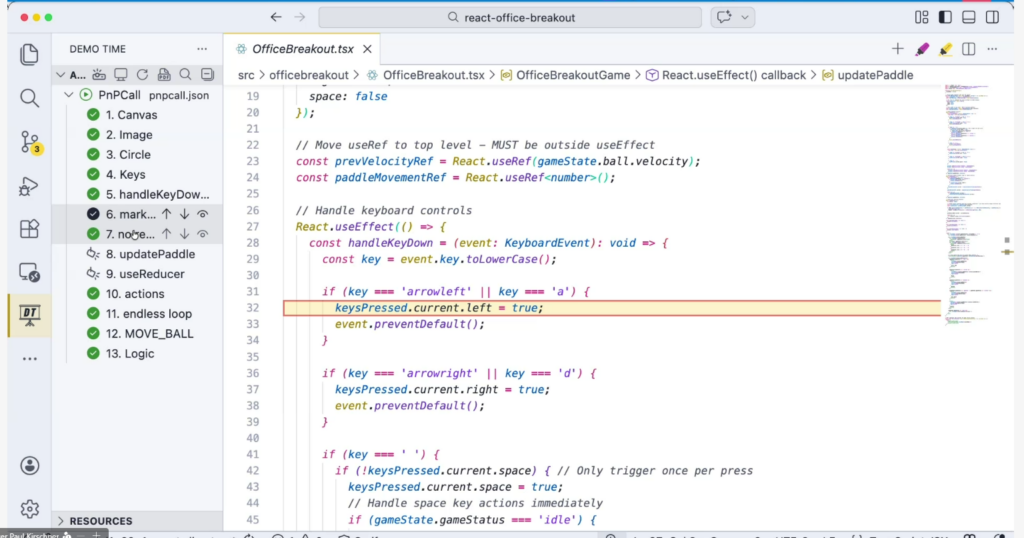Screen dimensions: 1024x538
Task: Run the 8. updatePaddle demo step
Action: tap(94, 254)
